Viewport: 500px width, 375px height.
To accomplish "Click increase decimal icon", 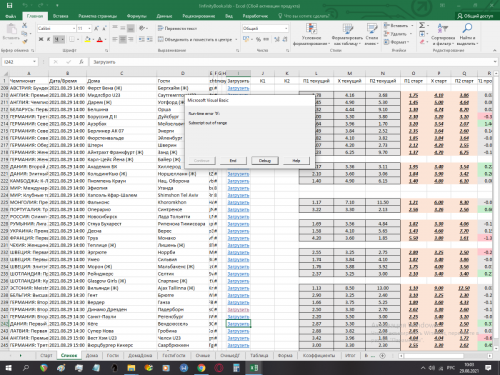I will pos(277,39).
